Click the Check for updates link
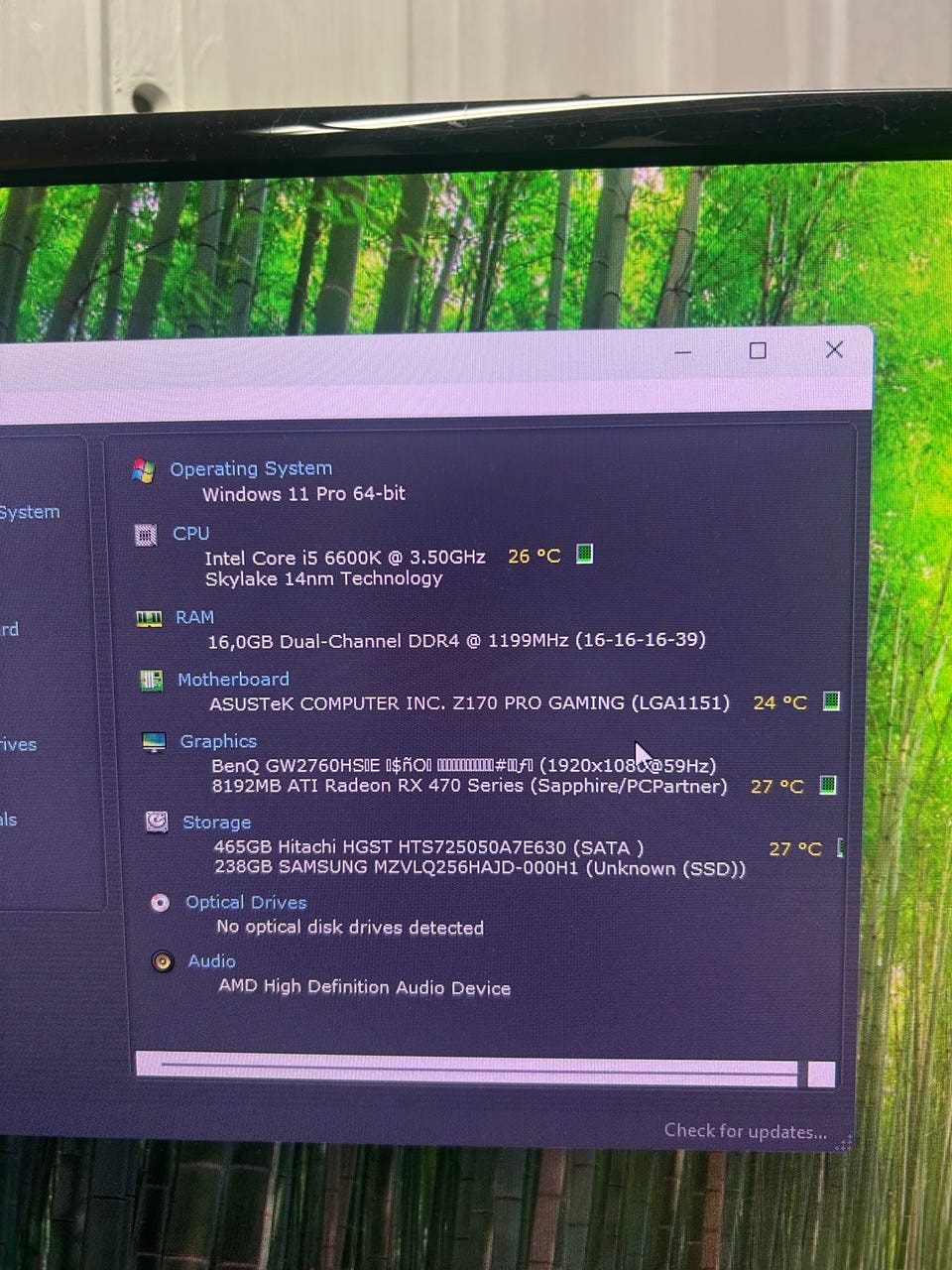Screen dimensions: 952x1270 746,1131
